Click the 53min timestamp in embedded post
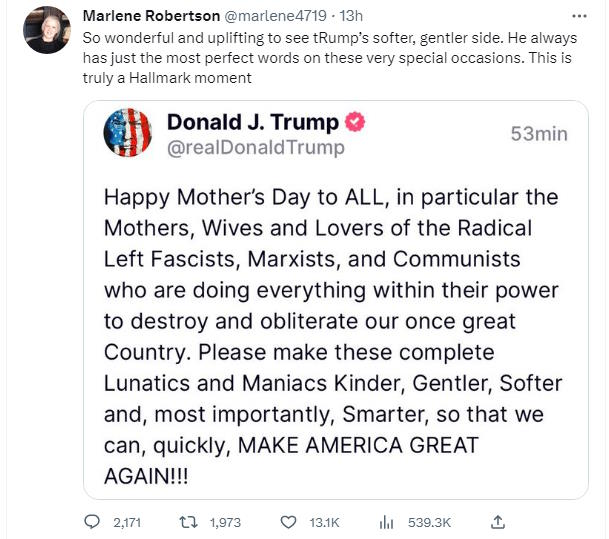609x539 pixels. 538,134
